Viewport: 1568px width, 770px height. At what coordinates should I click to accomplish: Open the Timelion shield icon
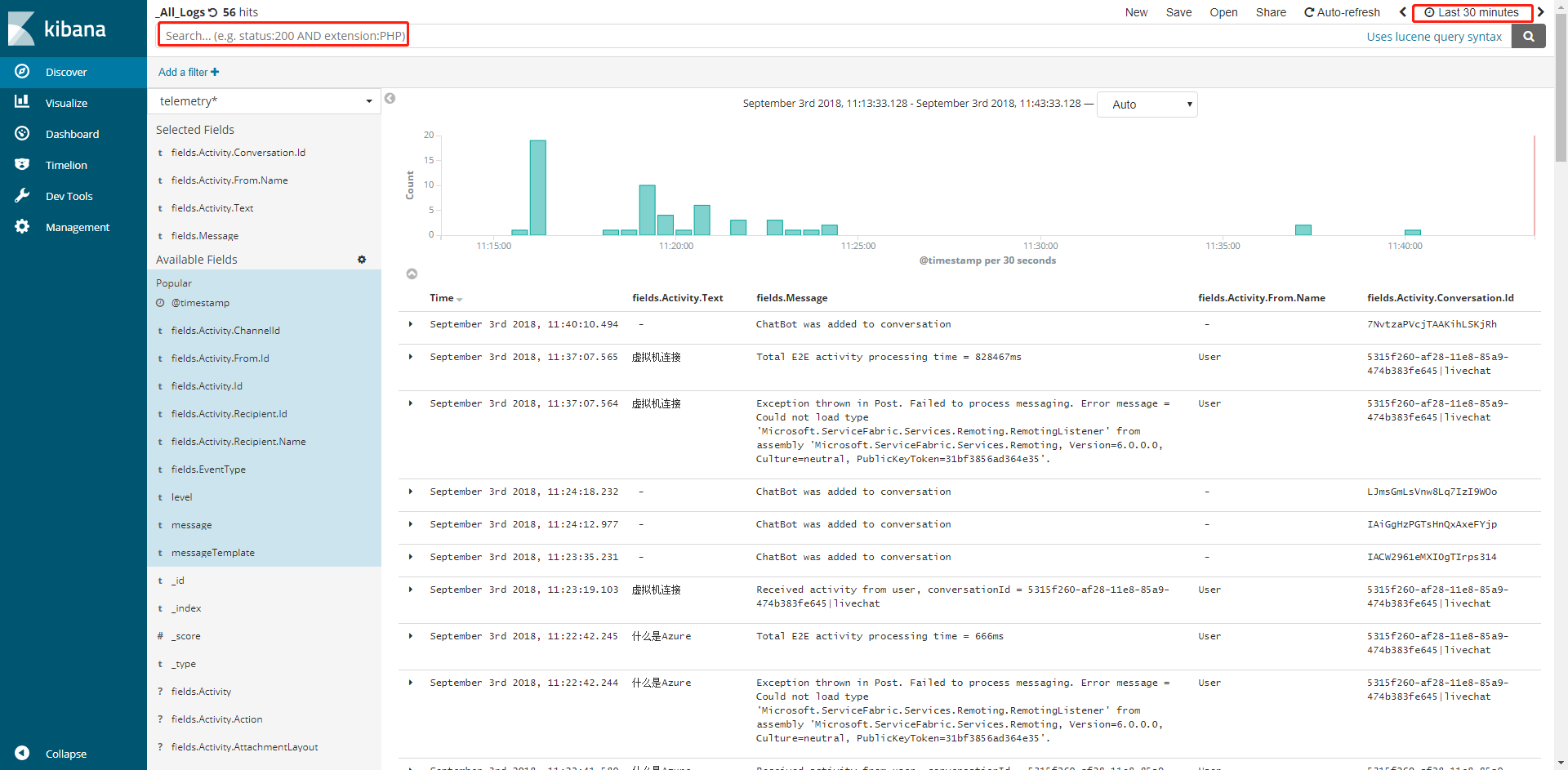pos(22,164)
